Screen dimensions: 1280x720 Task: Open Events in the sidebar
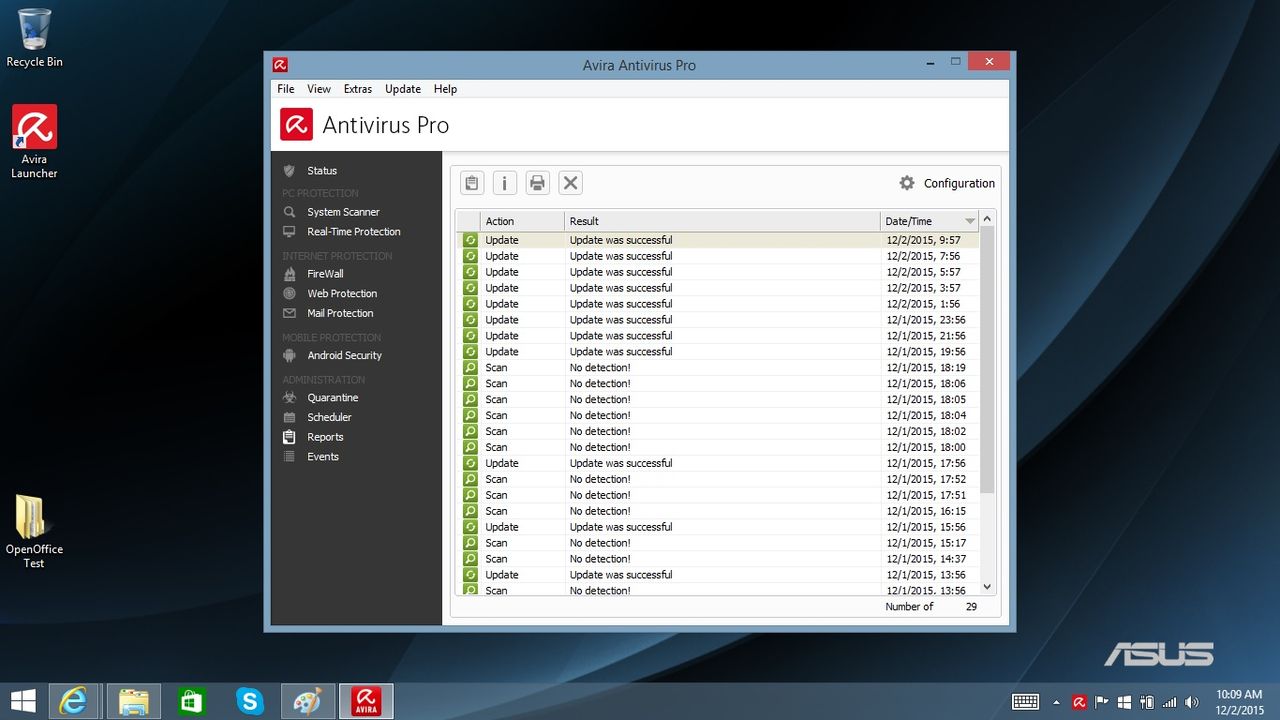[323, 457]
